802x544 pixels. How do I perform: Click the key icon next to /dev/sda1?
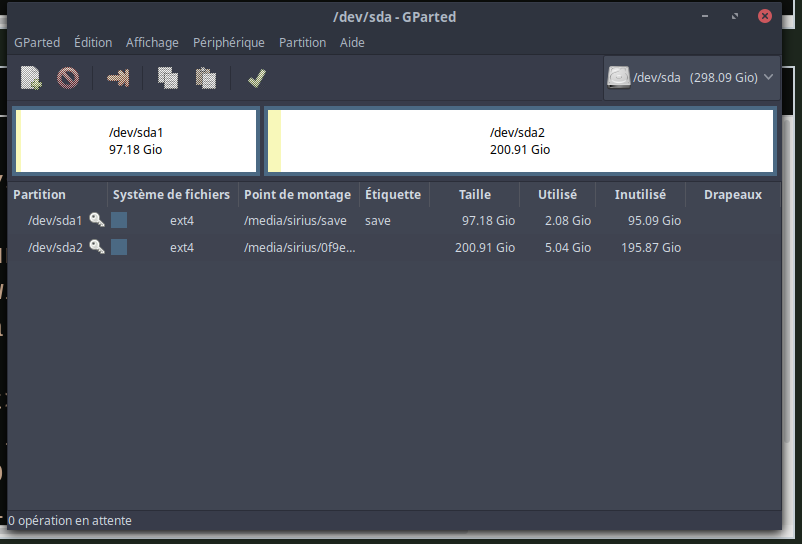pos(97,220)
